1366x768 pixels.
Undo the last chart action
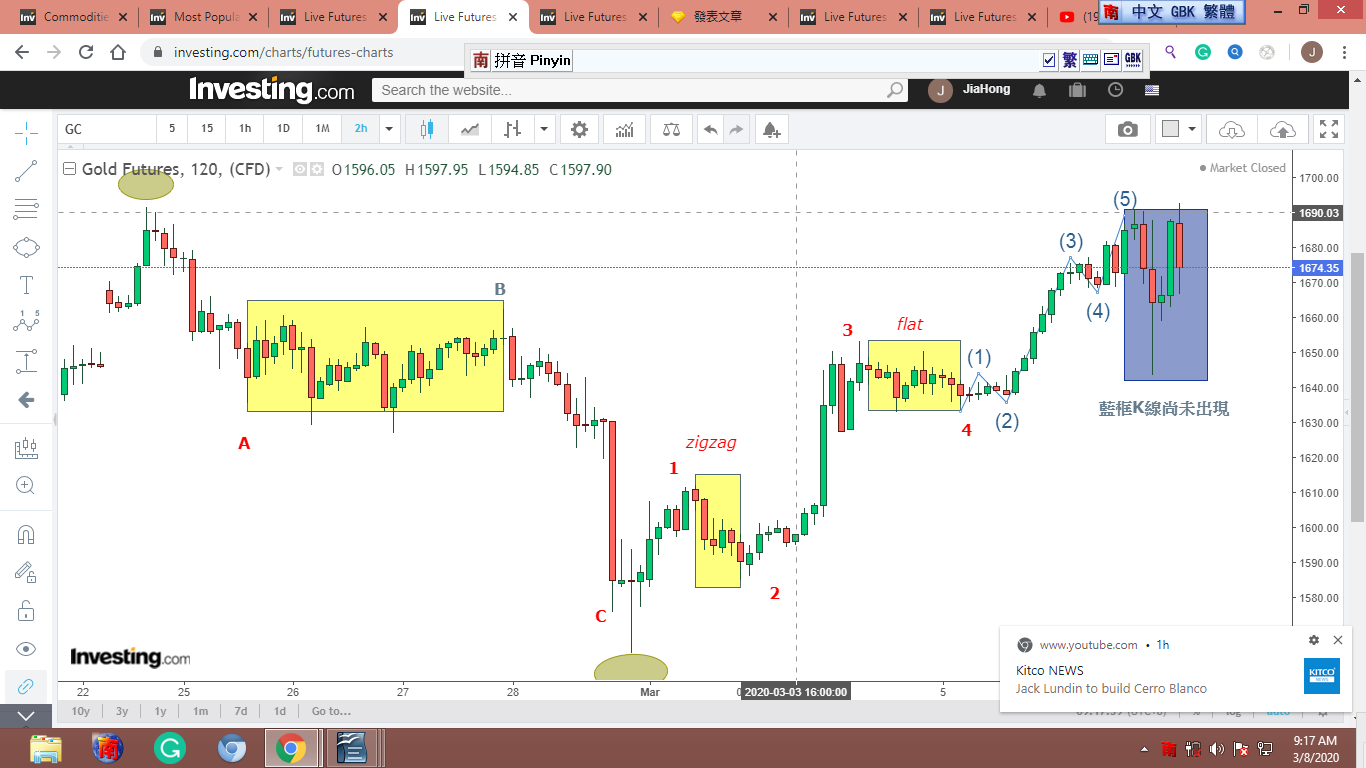[x=710, y=129]
